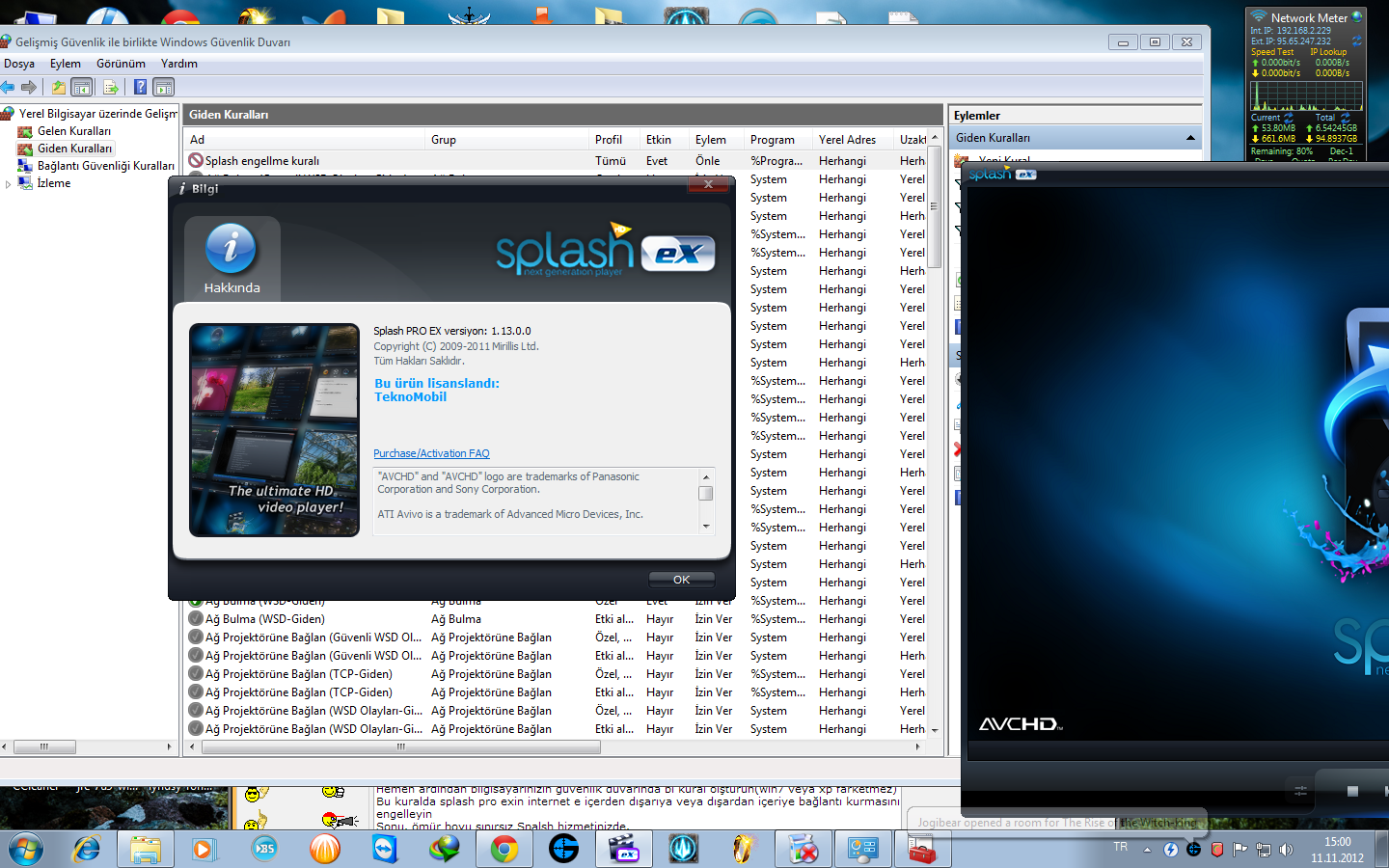Click OK in the Bilgi dialog

point(682,580)
